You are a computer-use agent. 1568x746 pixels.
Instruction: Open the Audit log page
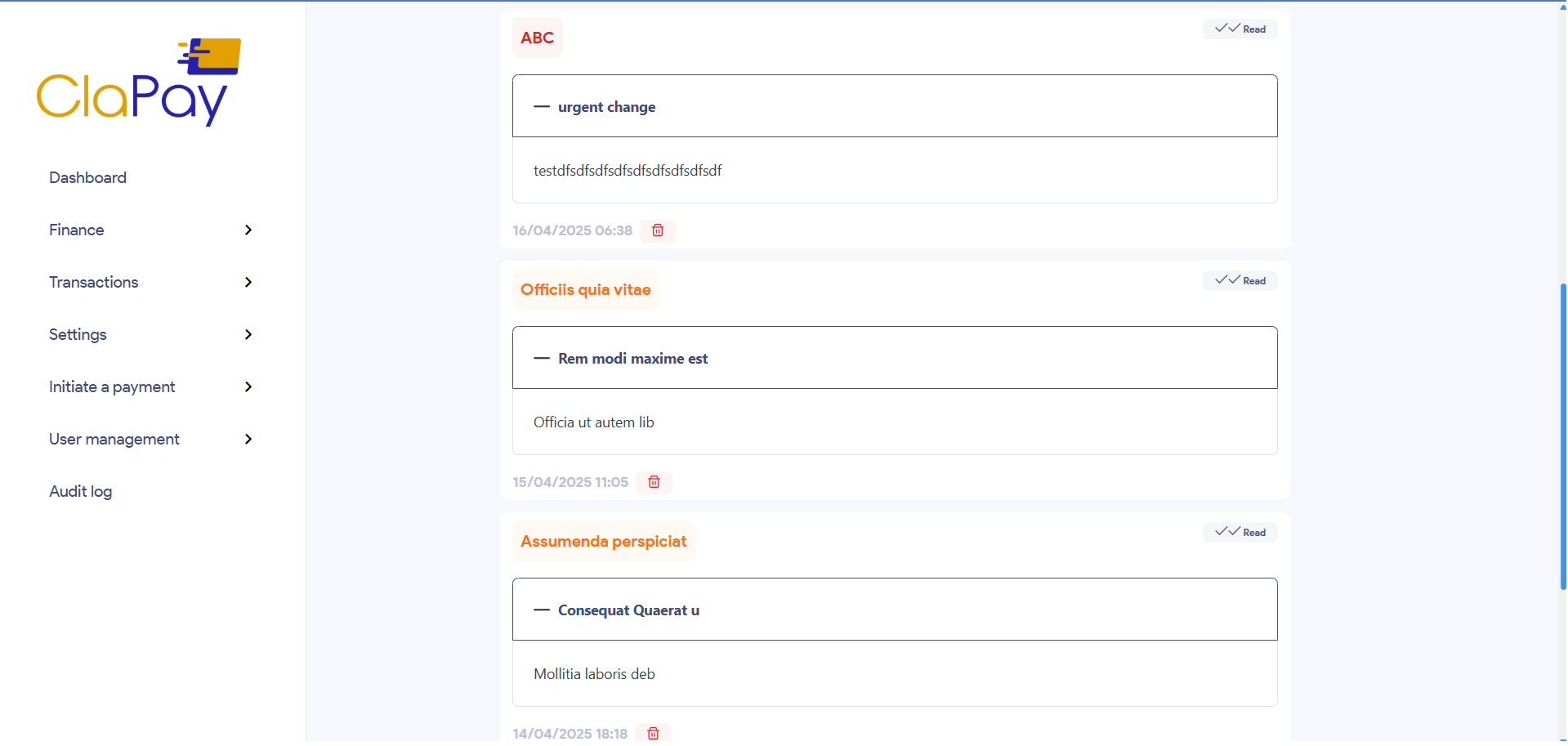point(80,492)
